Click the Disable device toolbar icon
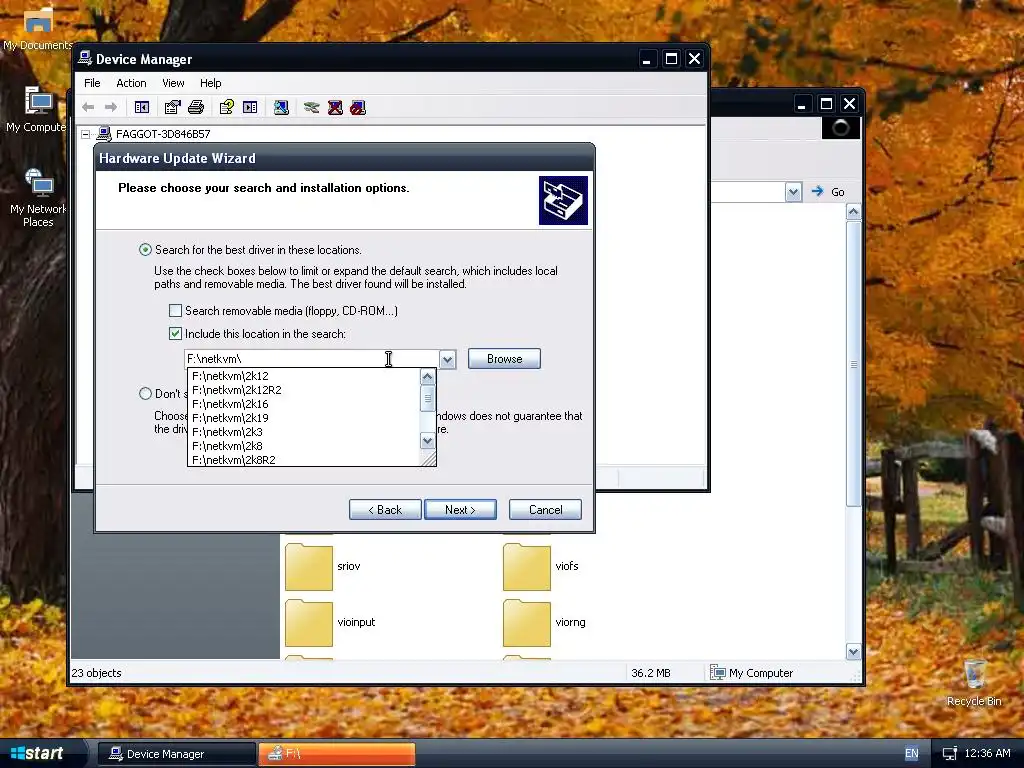 (x=358, y=107)
